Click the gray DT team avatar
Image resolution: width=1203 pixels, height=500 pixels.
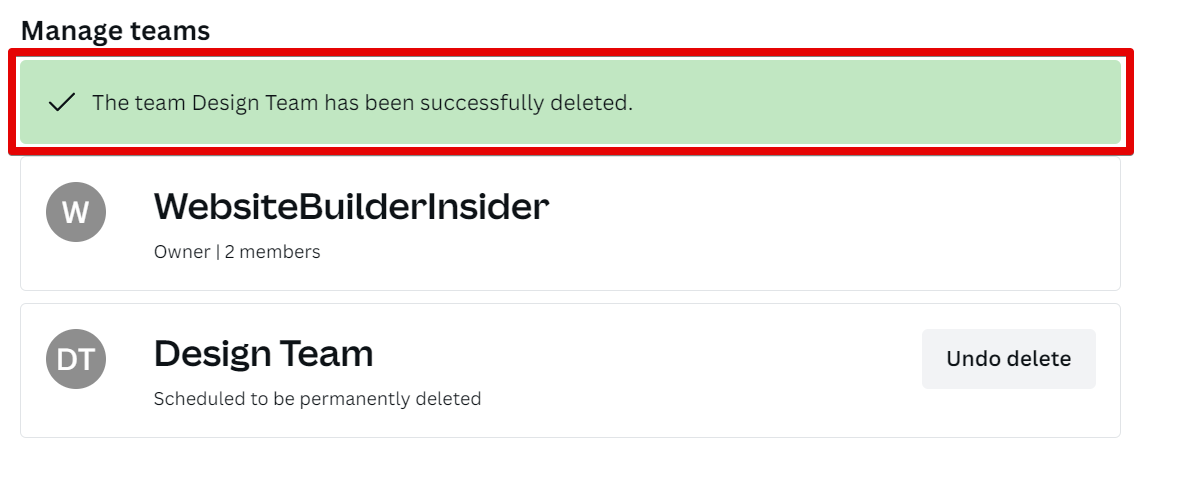(x=76, y=359)
